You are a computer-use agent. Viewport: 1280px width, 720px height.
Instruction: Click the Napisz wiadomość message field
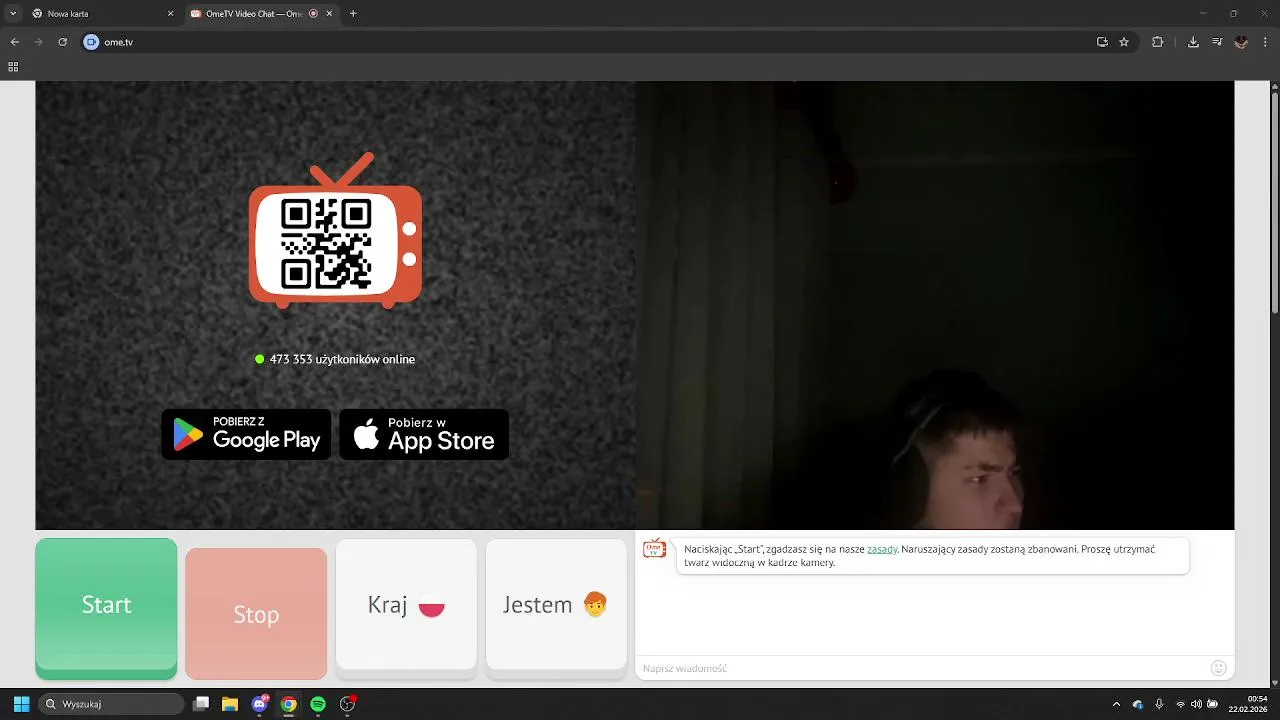click(920, 668)
